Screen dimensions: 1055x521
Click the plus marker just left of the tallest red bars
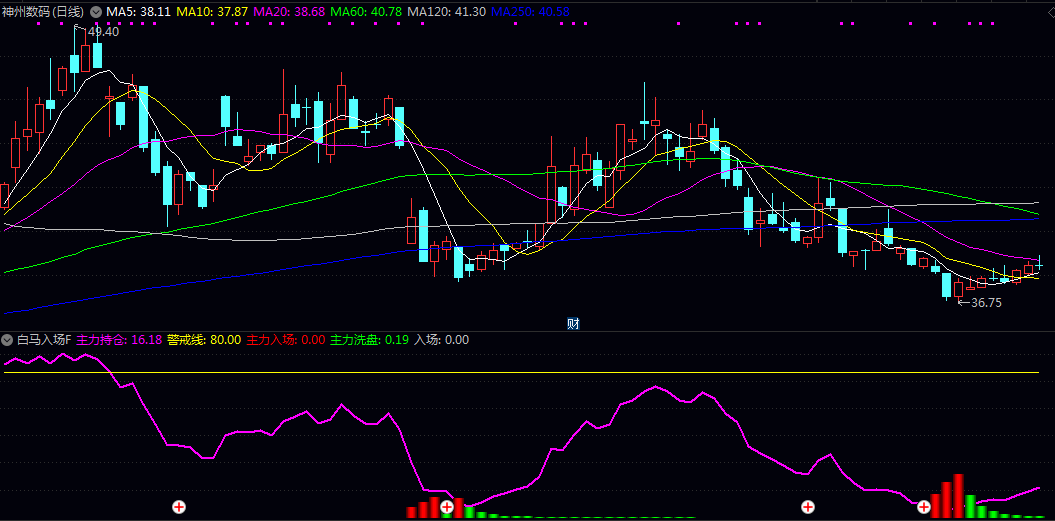(924, 506)
